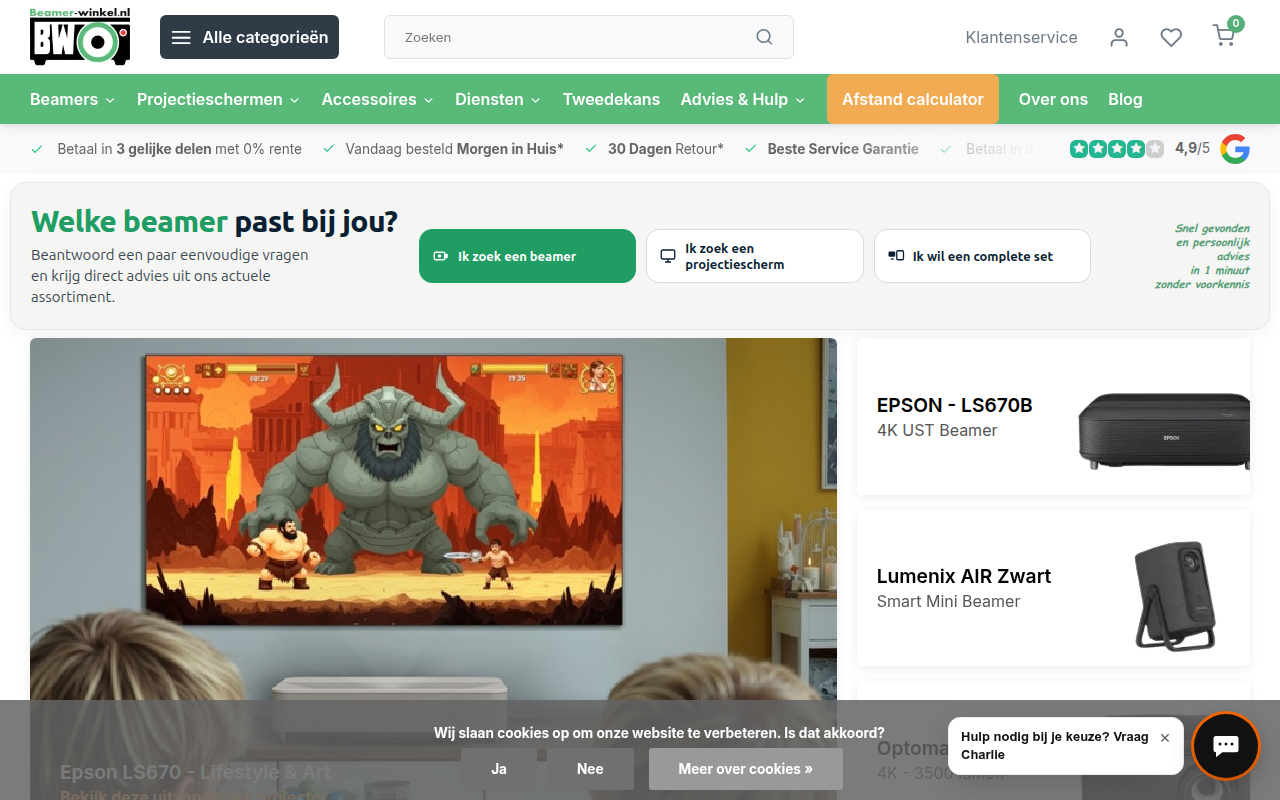Decline cookies with the Nee button
The width and height of the screenshot is (1280, 800).
(x=590, y=769)
